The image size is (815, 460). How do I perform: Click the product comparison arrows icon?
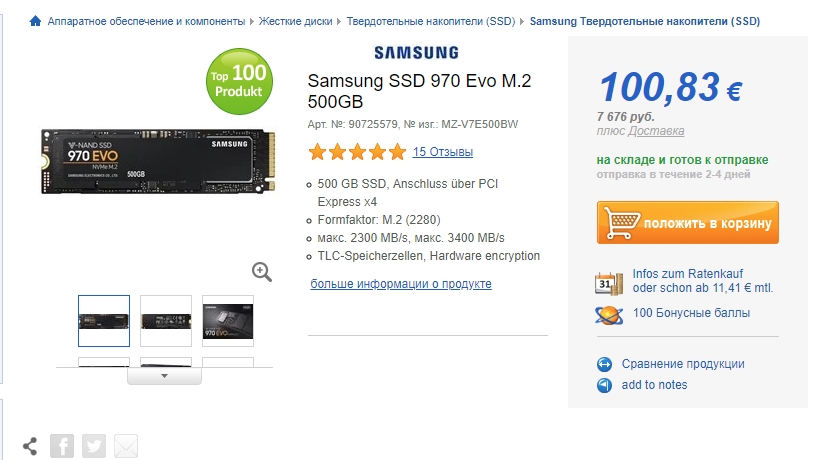pyautogui.click(x=604, y=364)
